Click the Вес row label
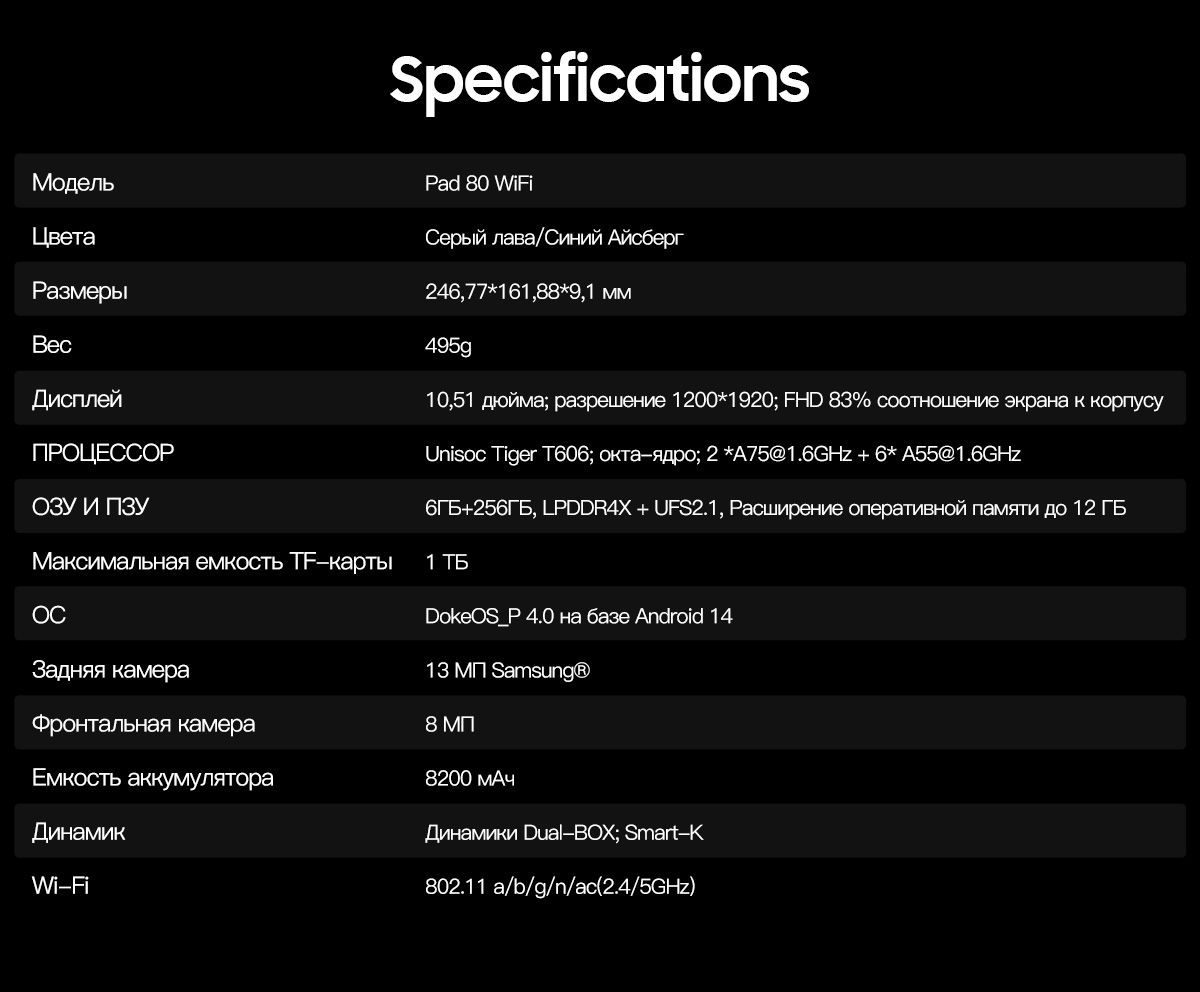This screenshot has width=1200, height=992. [52, 345]
